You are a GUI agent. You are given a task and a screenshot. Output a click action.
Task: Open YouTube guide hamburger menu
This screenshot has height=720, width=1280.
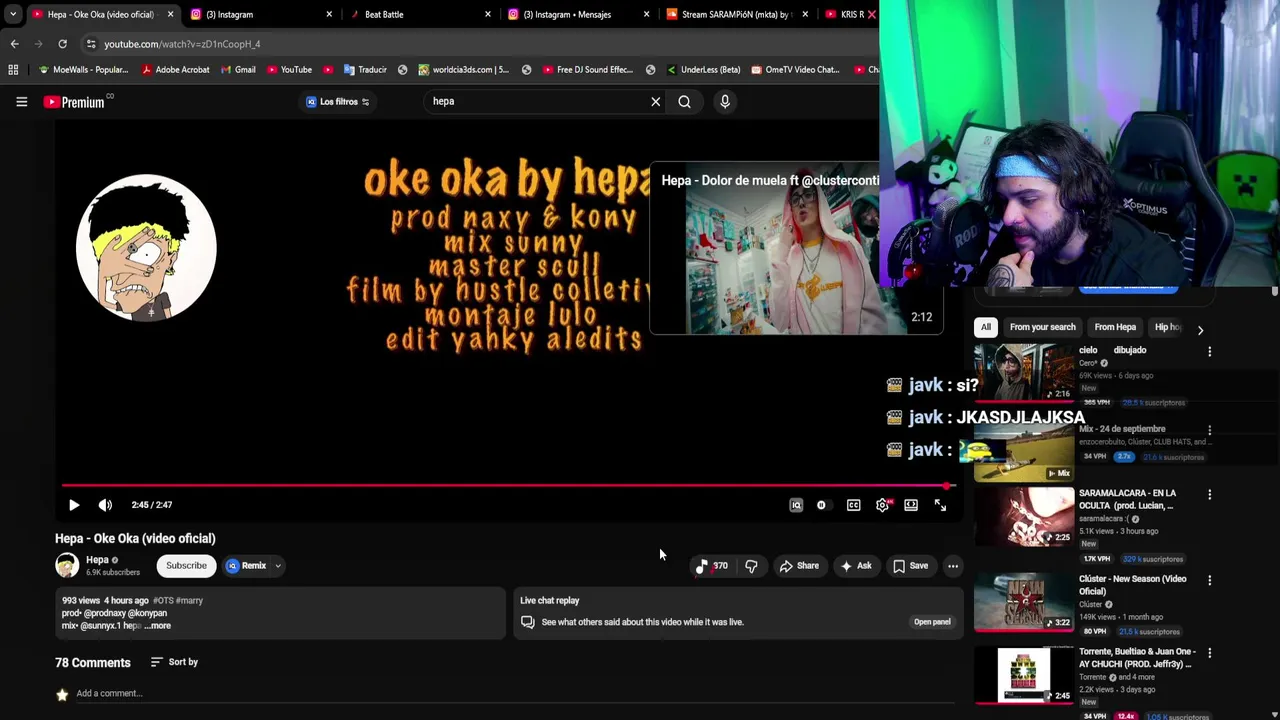coord(21,101)
